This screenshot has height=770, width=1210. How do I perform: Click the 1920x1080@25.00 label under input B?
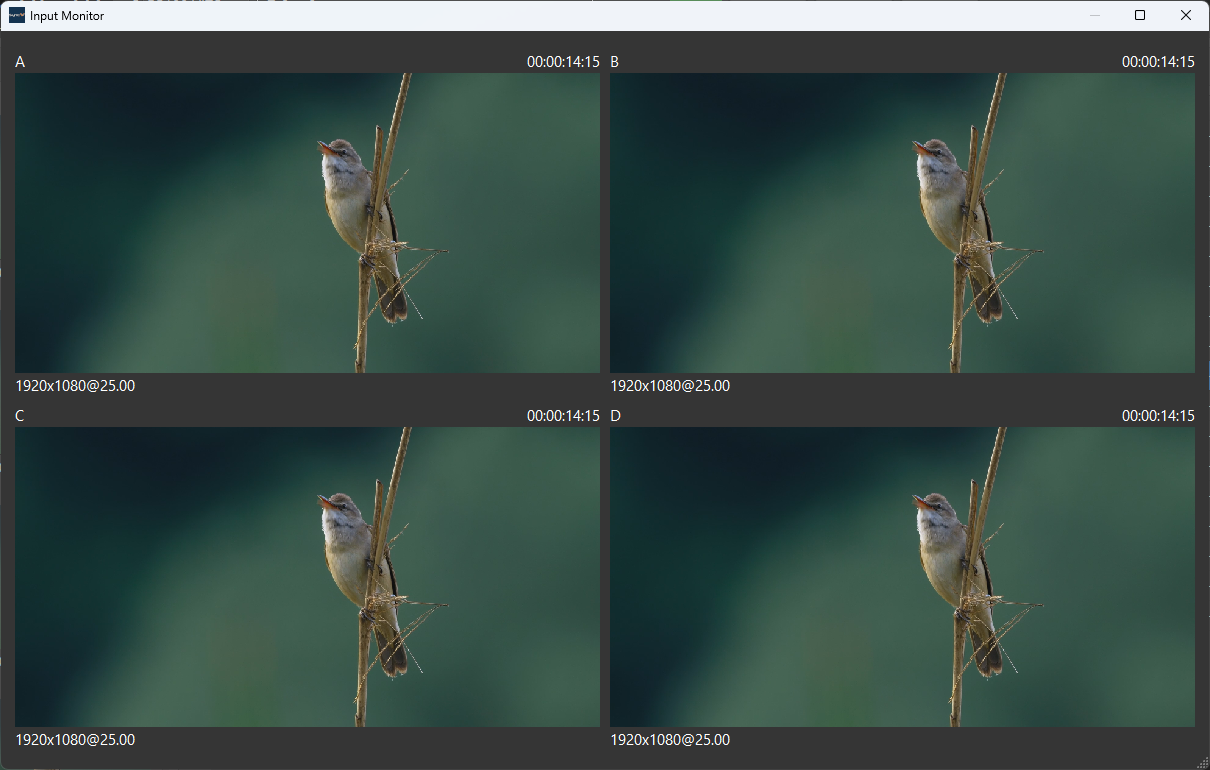tap(670, 386)
